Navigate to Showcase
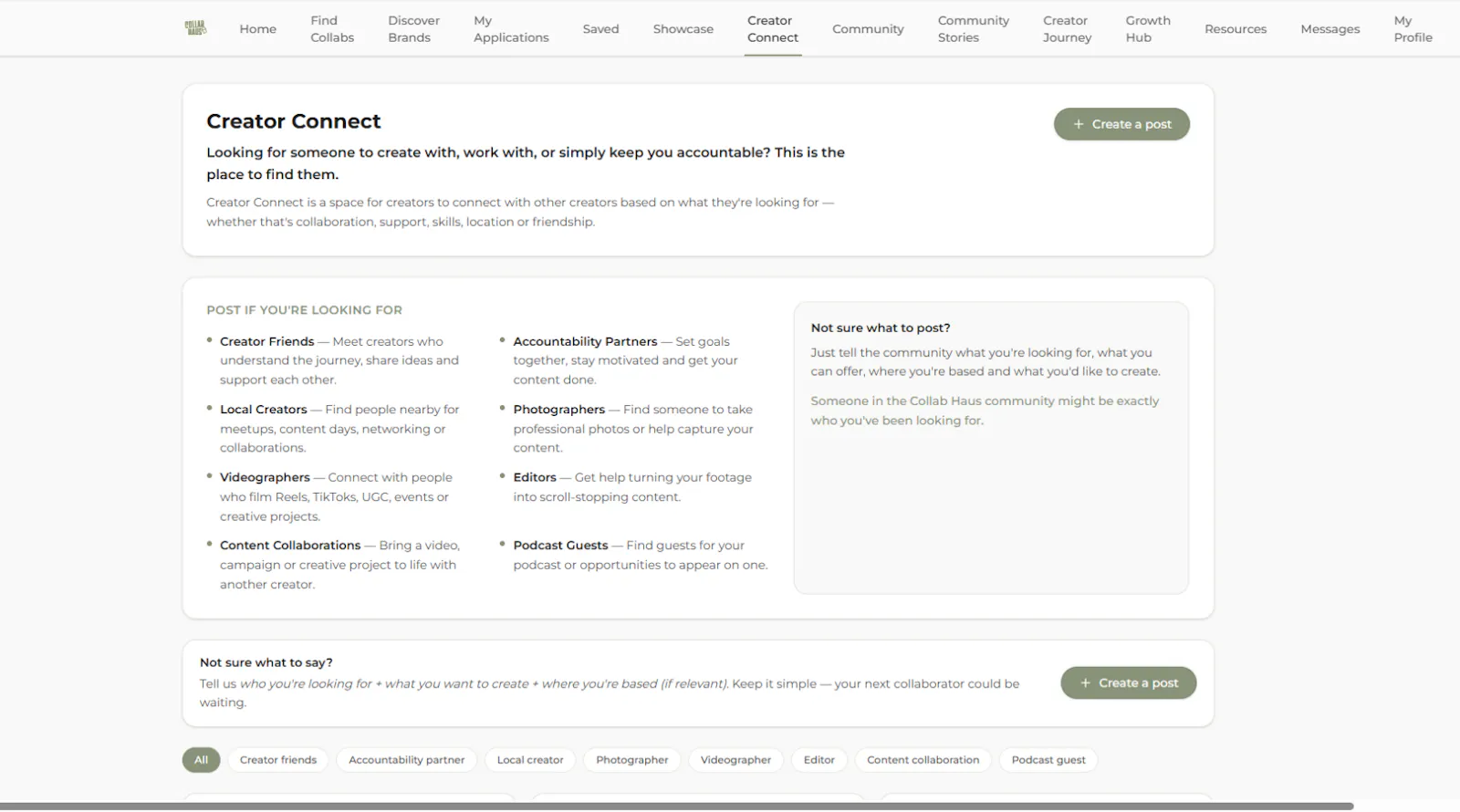The image size is (1460, 812). 683,29
